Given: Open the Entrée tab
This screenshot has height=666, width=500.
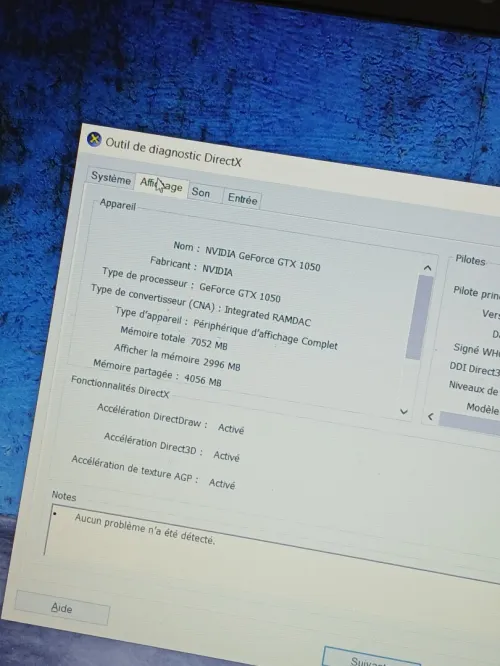Looking at the screenshot, I should pos(242,199).
